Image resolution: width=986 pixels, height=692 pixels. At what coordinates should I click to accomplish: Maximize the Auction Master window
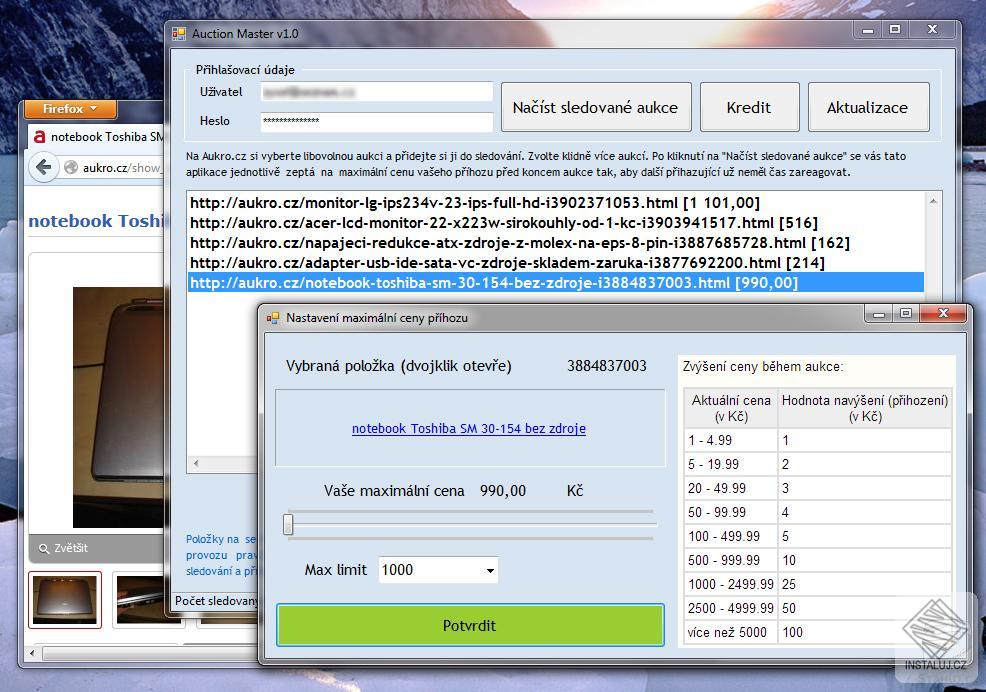(x=895, y=30)
